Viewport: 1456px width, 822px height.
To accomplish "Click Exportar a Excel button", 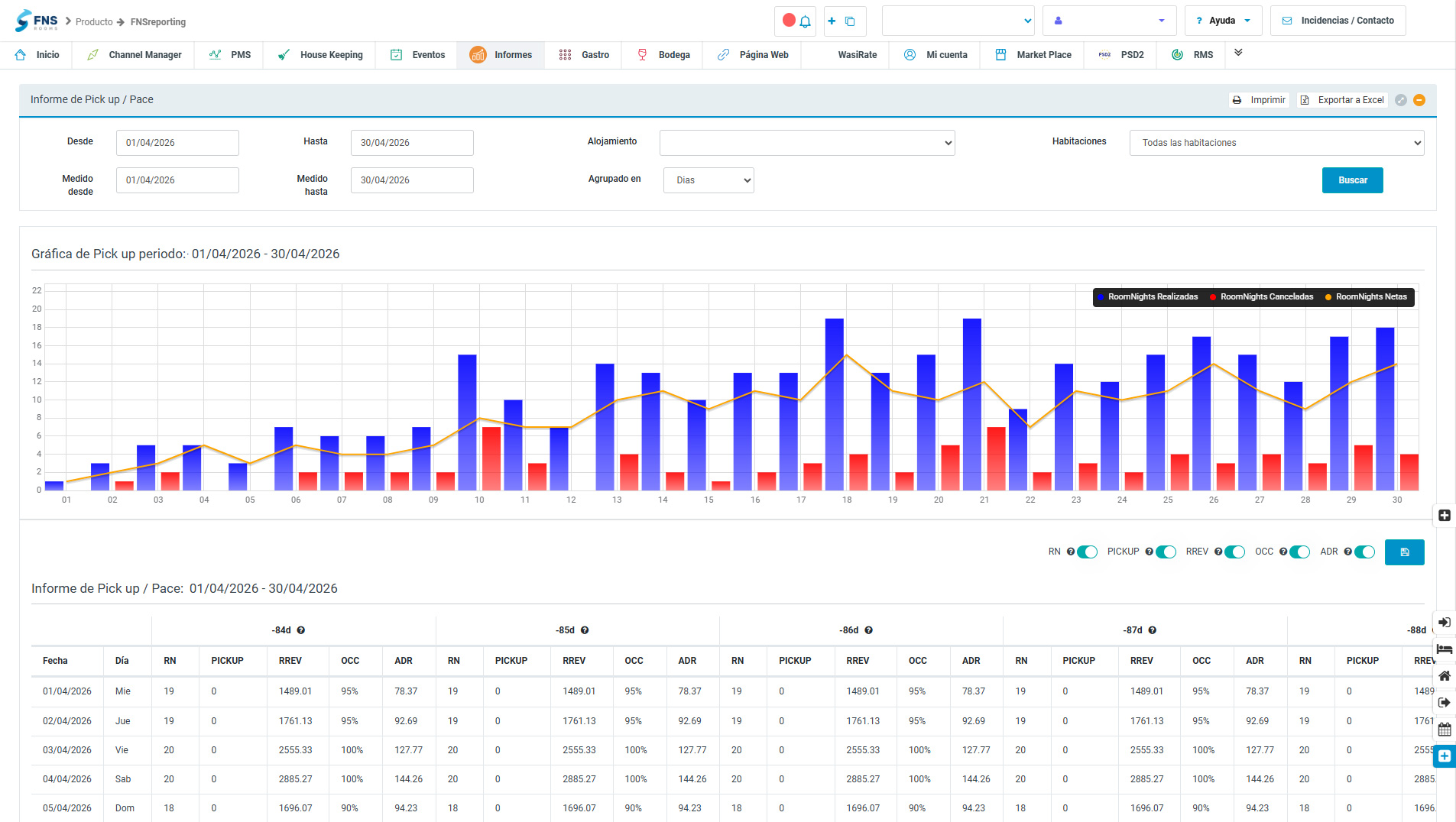I will coord(1343,100).
